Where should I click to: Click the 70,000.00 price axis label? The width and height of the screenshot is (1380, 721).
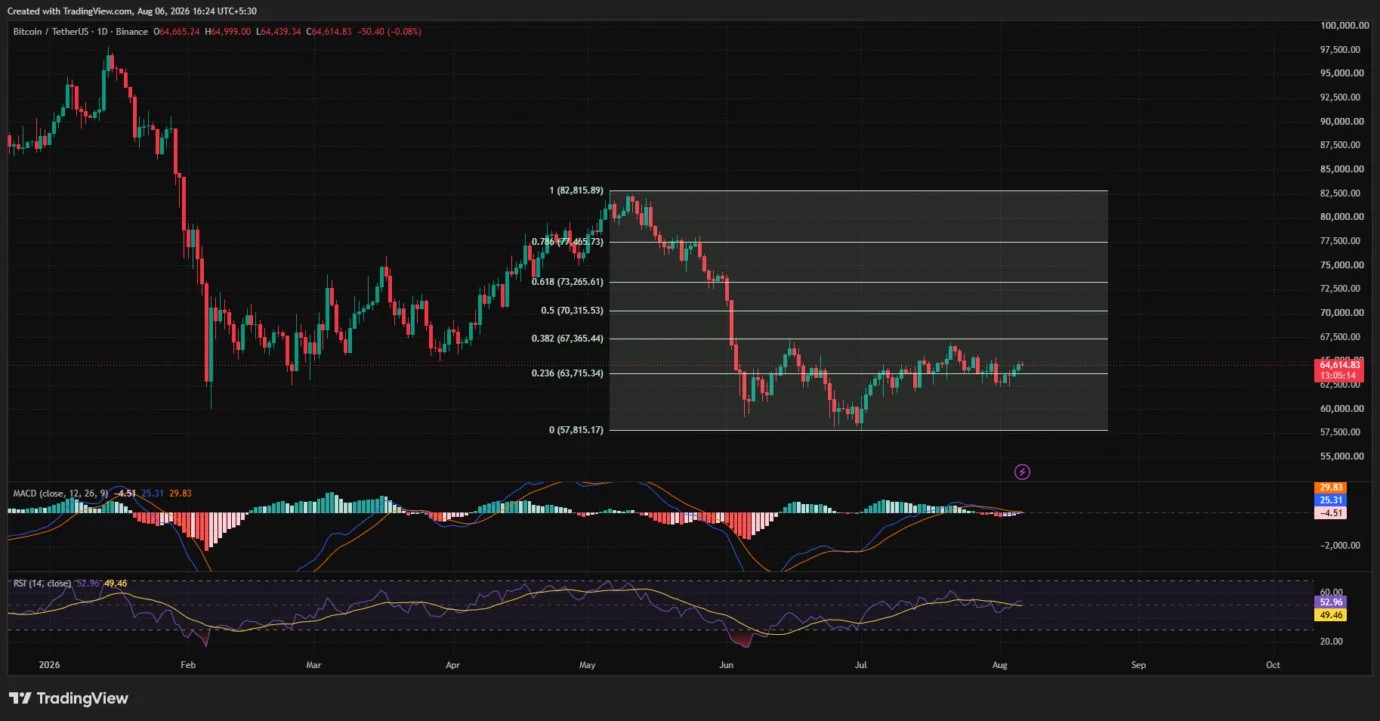click(1343, 313)
